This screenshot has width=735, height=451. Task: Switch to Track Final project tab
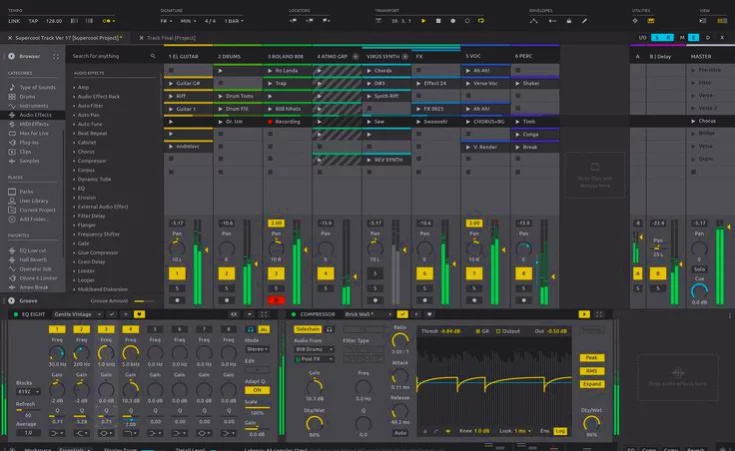click(x=171, y=38)
